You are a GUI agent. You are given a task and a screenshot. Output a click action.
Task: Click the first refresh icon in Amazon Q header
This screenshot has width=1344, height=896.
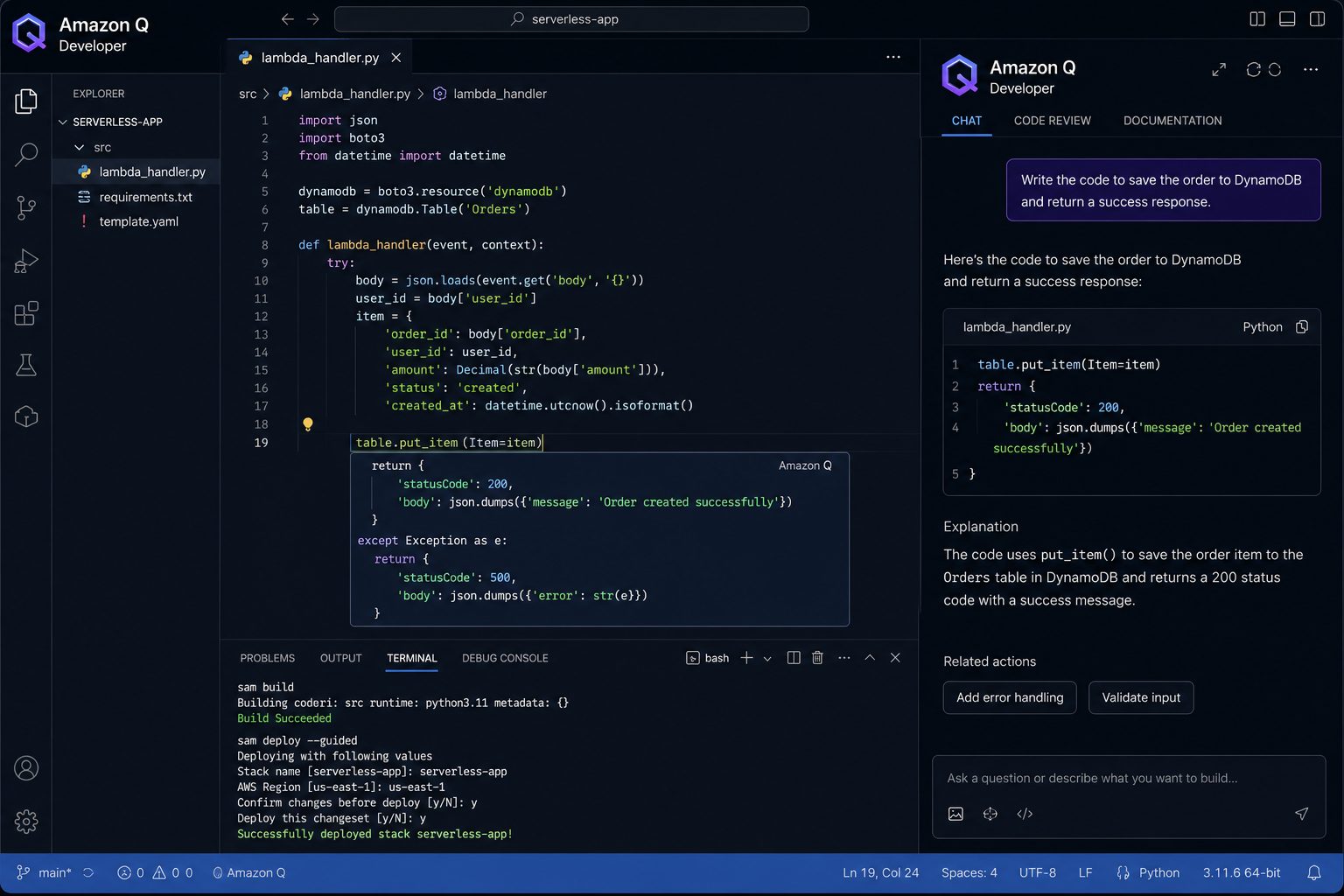[x=1253, y=69]
